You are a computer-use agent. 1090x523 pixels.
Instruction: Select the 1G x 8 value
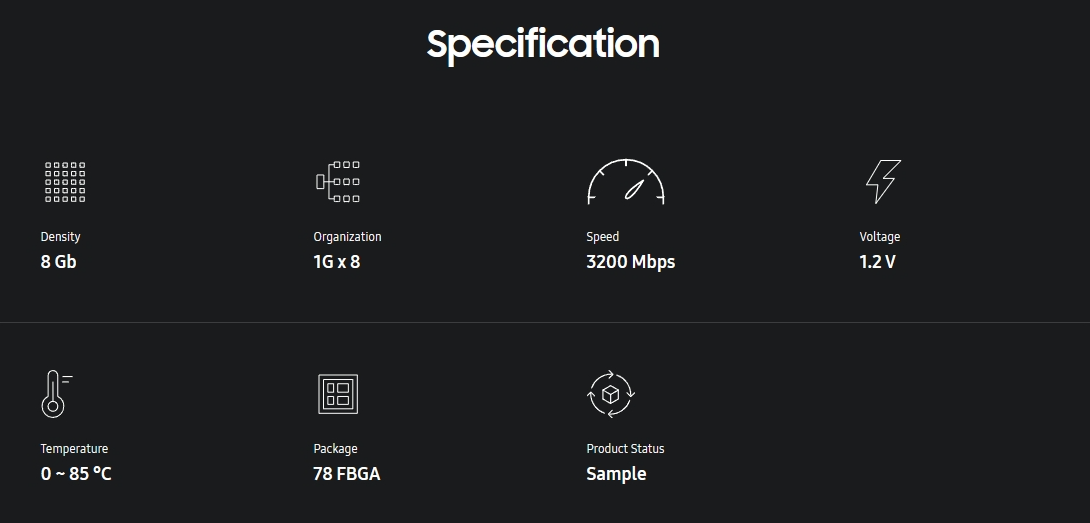tap(336, 262)
